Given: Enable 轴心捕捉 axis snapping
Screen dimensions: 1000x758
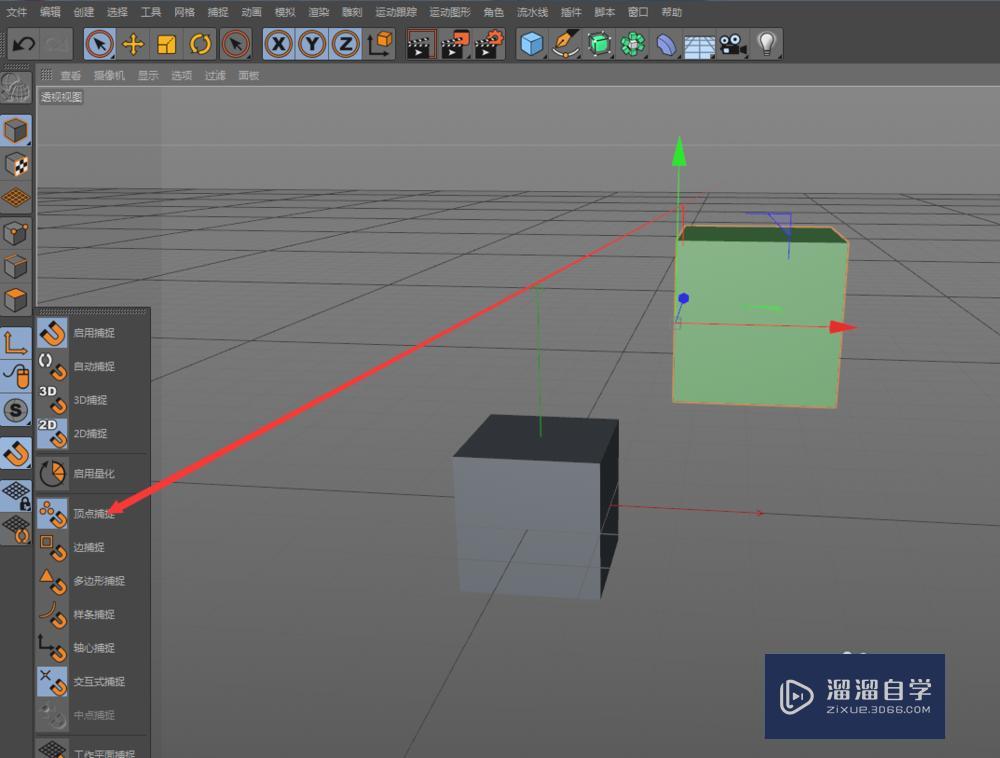Looking at the screenshot, I should pyautogui.click(x=92, y=648).
